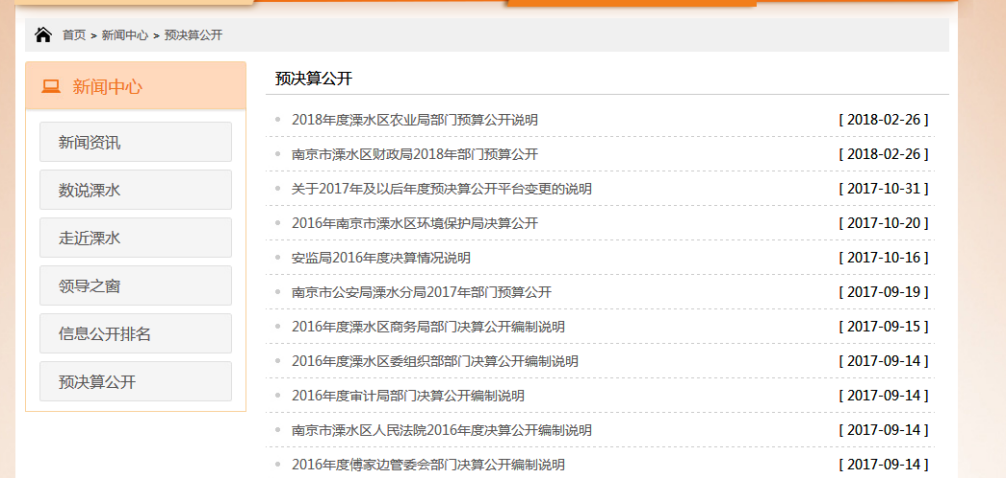The height and width of the screenshot is (479, 1006).
Task: Open 领导之窗 sidebar item
Action: 135,286
